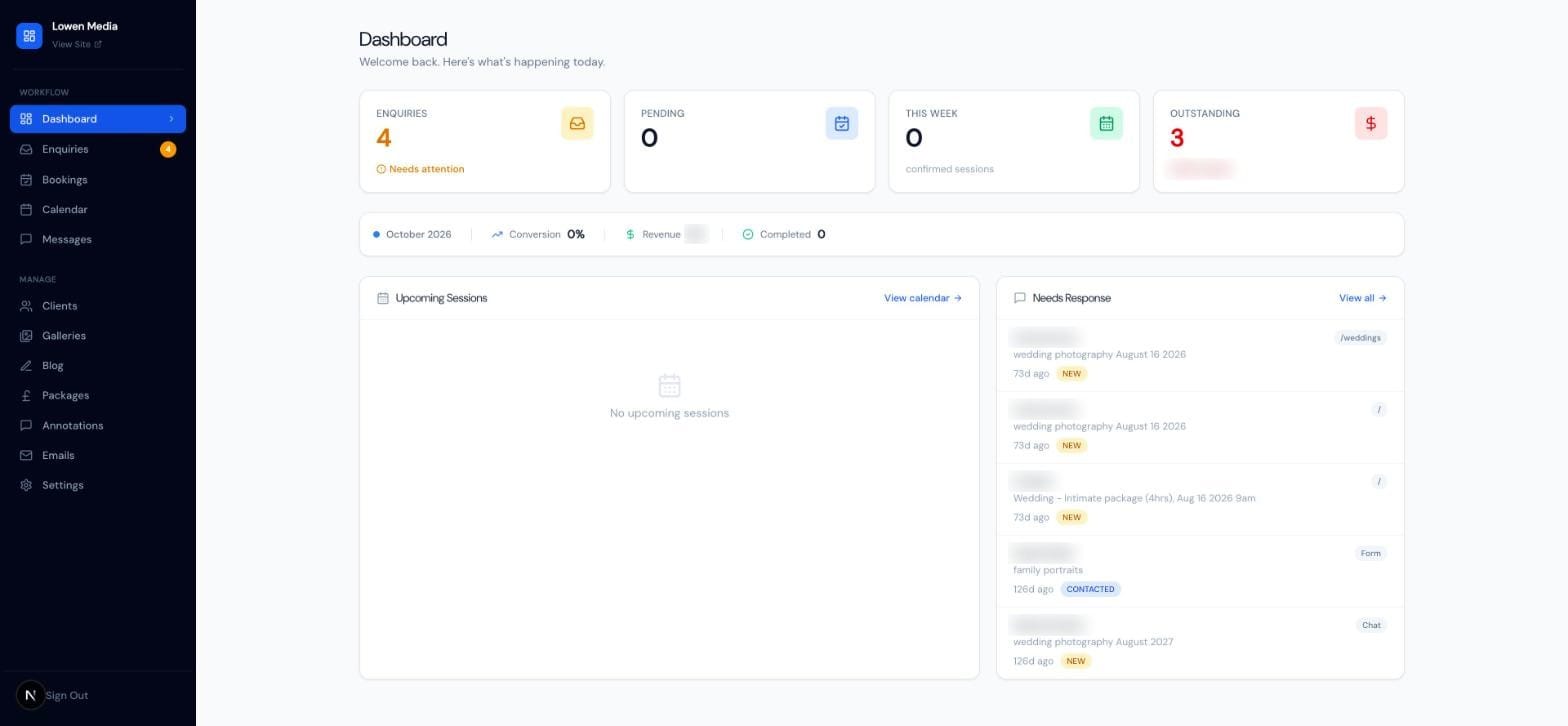This screenshot has height=726, width=1568.
Task: Click the Form source tag
Action: [x=1370, y=554]
